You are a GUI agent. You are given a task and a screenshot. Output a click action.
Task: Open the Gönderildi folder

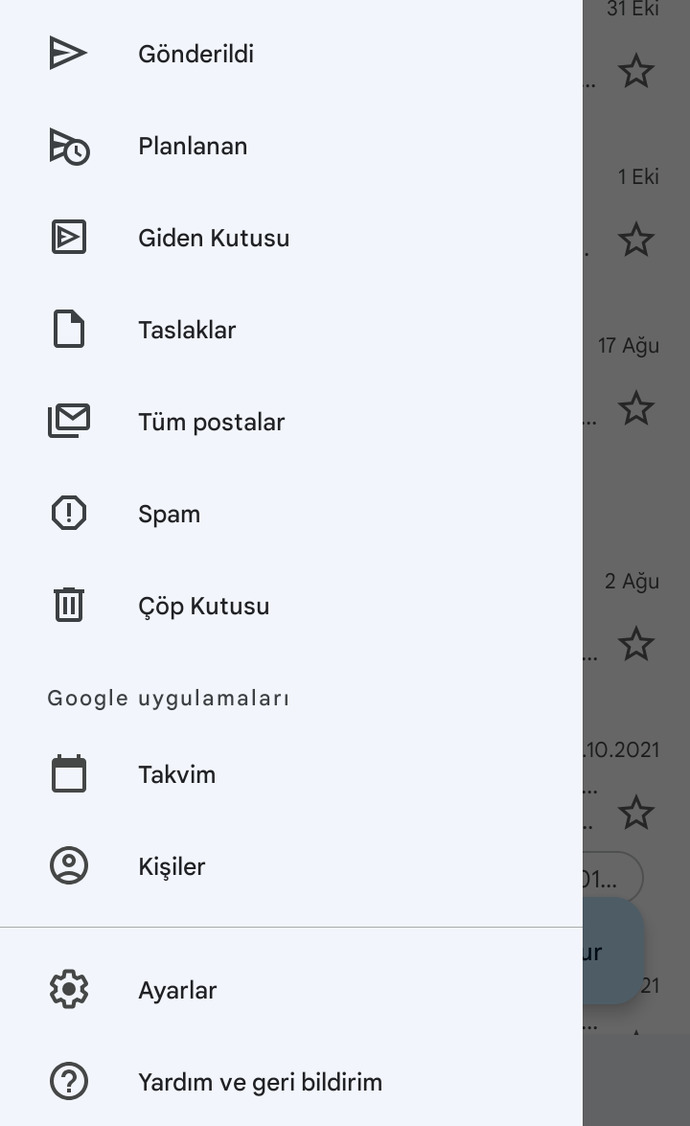(x=291, y=53)
